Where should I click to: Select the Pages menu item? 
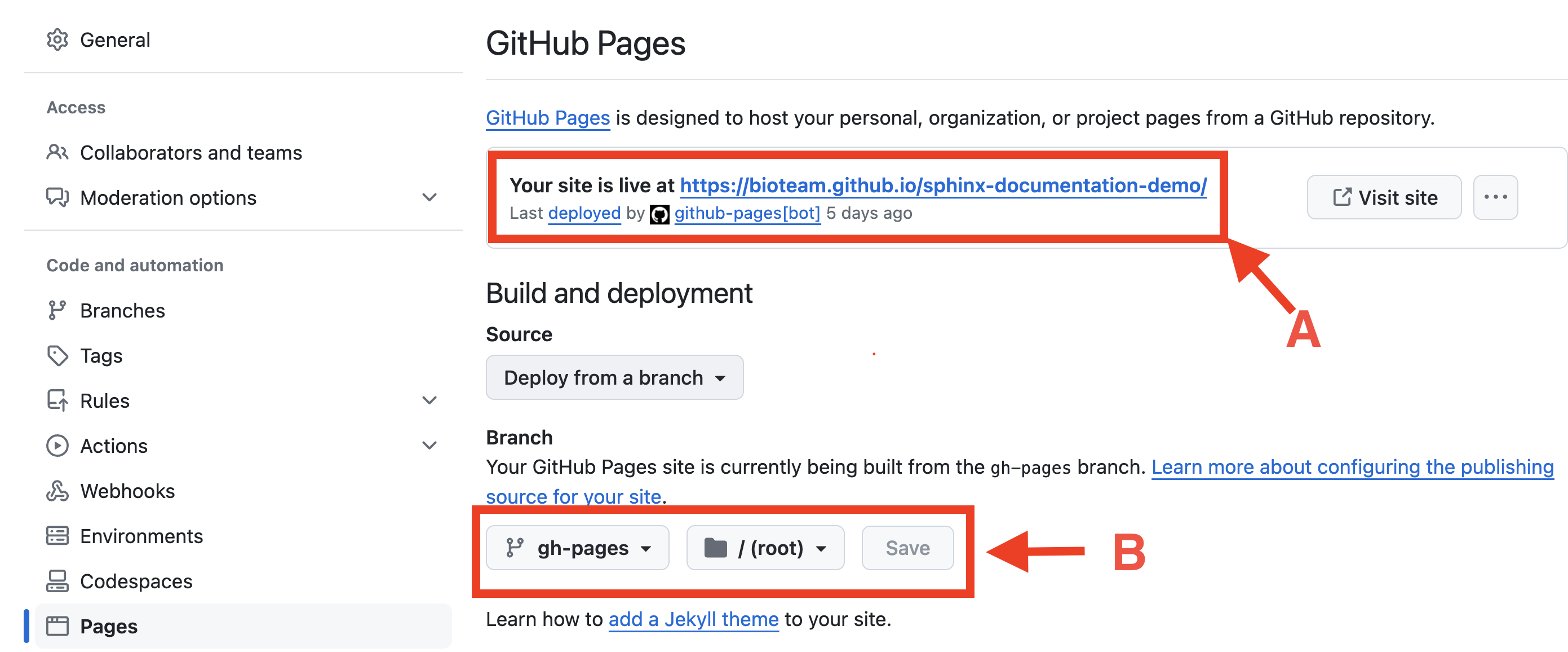243,626
